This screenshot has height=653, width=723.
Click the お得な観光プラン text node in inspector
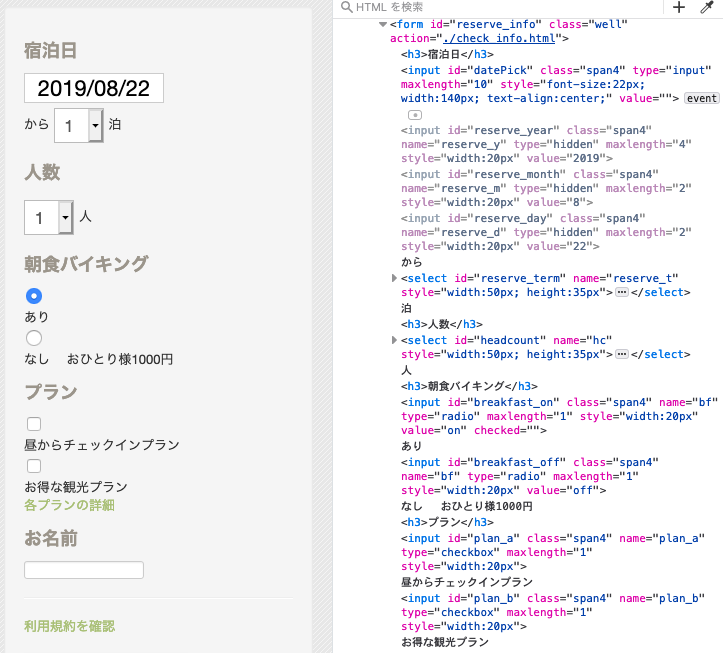click(445, 641)
